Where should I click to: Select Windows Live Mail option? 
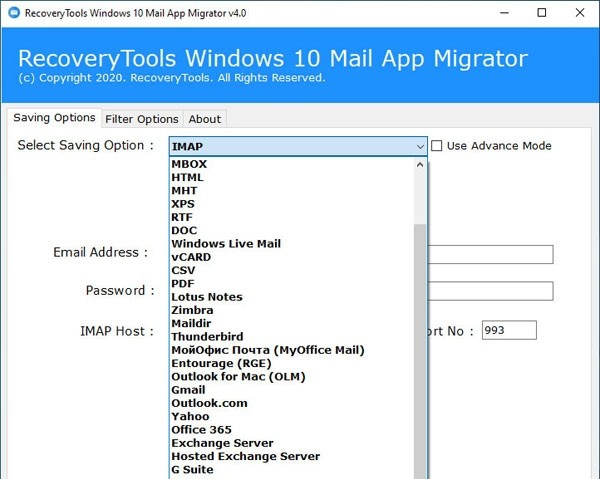click(226, 244)
